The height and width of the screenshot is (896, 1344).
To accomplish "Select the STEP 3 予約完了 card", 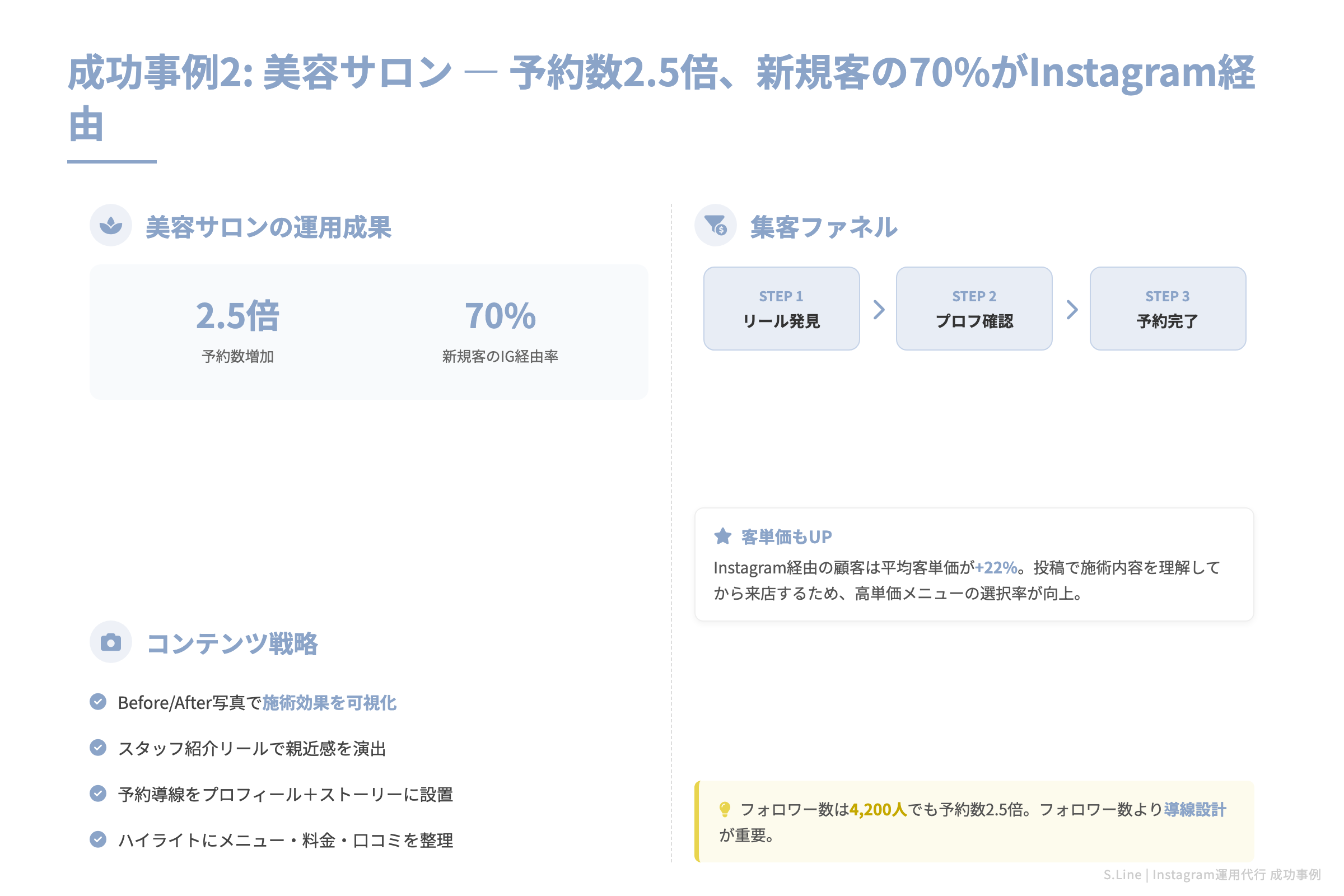I will pos(1168,309).
